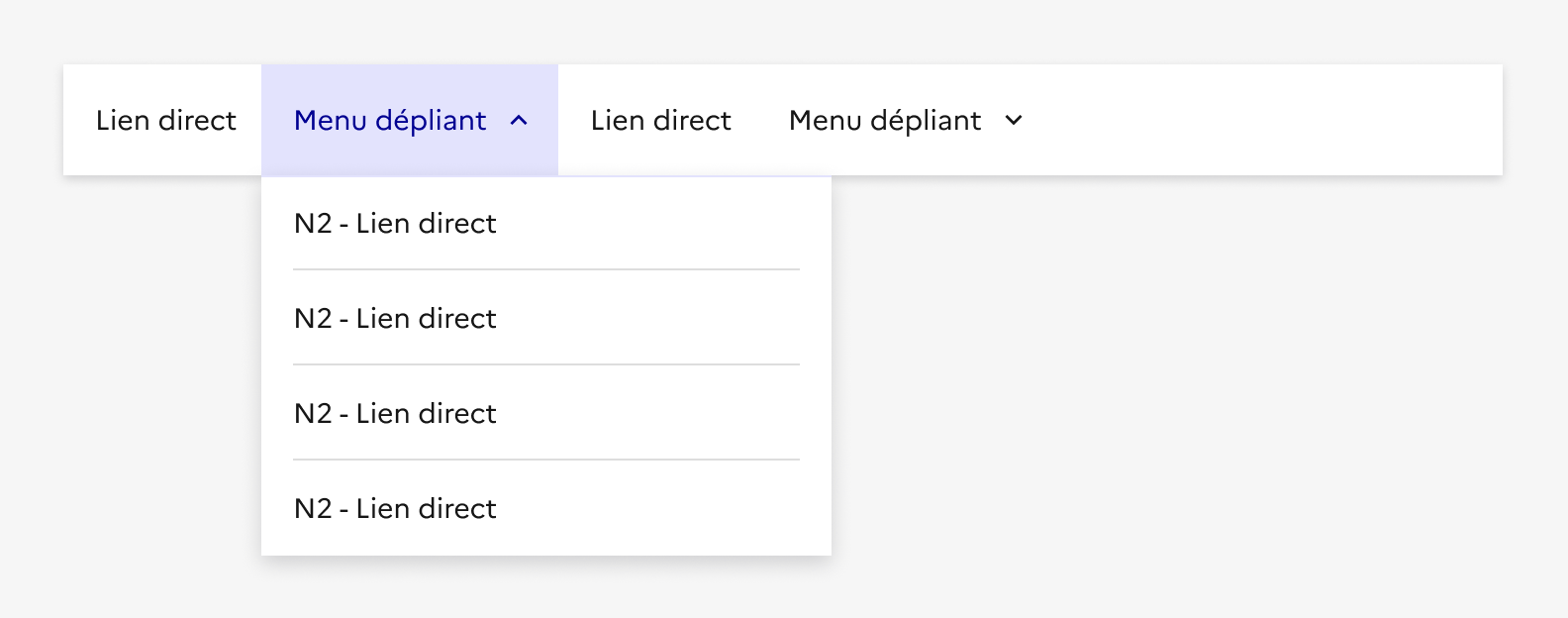Click the "N2" prefix of the first submenu entry
Viewport: 1568px width, 618px height.
tap(313, 224)
